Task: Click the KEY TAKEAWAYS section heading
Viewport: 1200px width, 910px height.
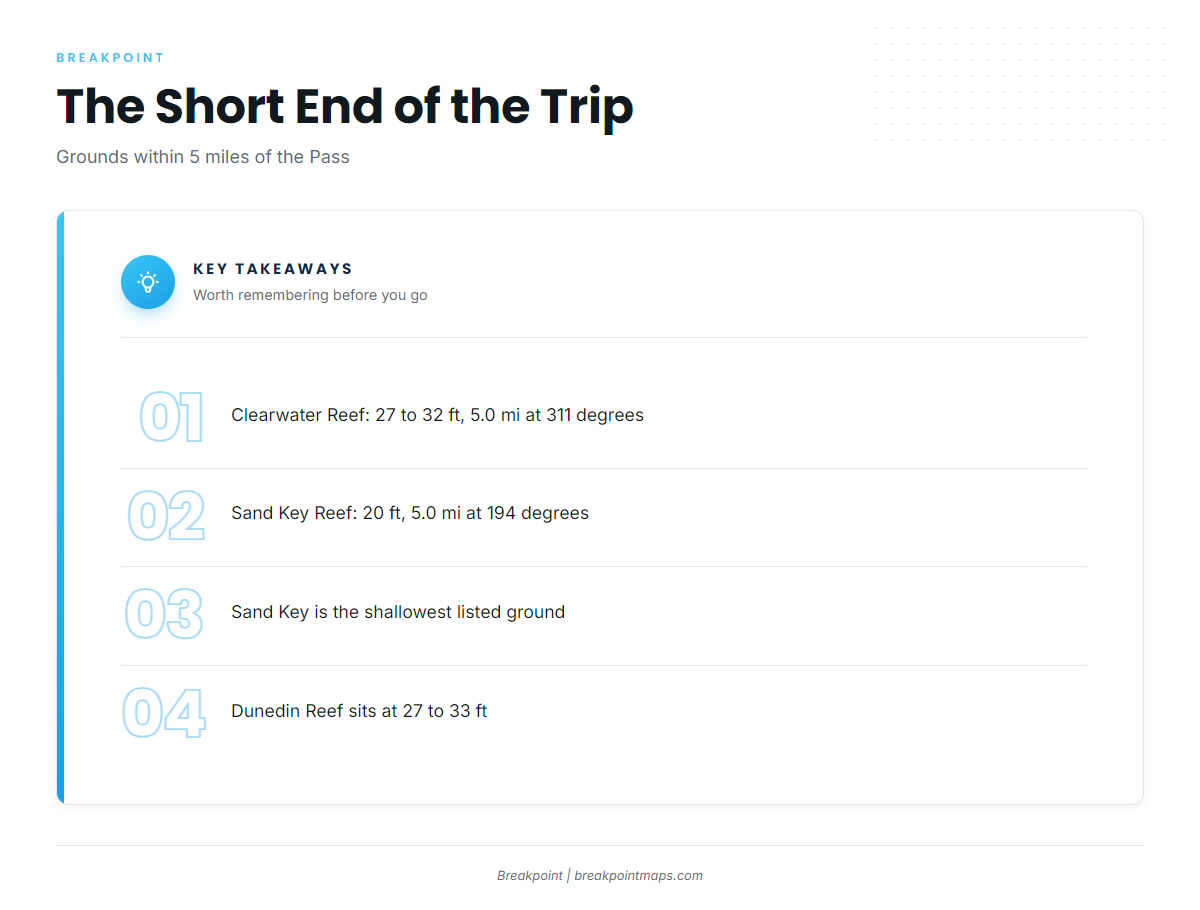Action: [273, 269]
